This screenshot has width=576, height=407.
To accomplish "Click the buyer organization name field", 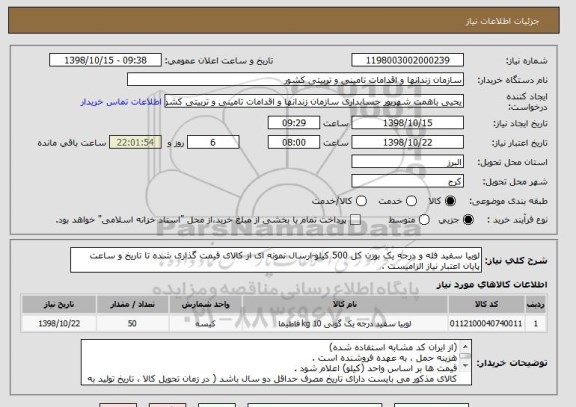I will [x=295, y=79].
